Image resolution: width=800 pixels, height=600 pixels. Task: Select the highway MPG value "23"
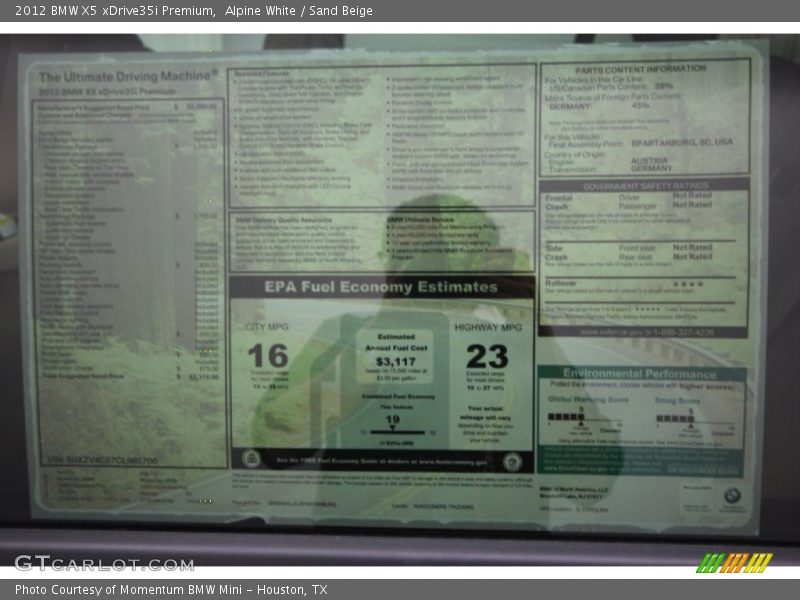pyautogui.click(x=487, y=356)
